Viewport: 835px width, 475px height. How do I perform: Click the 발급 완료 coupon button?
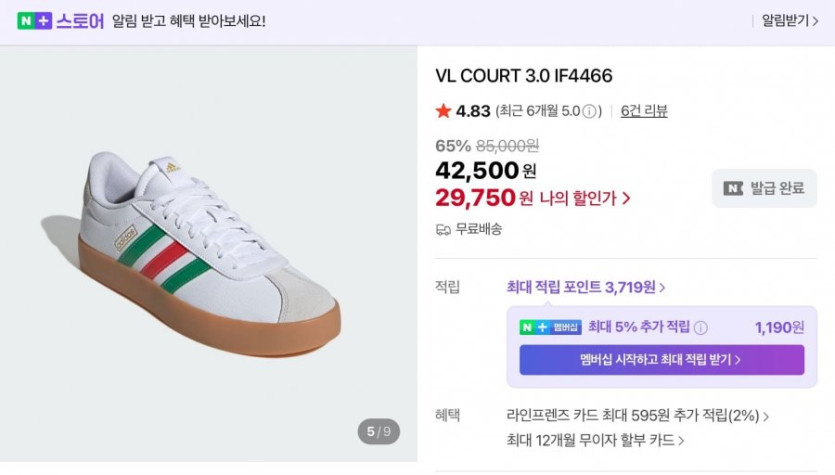[x=764, y=188]
